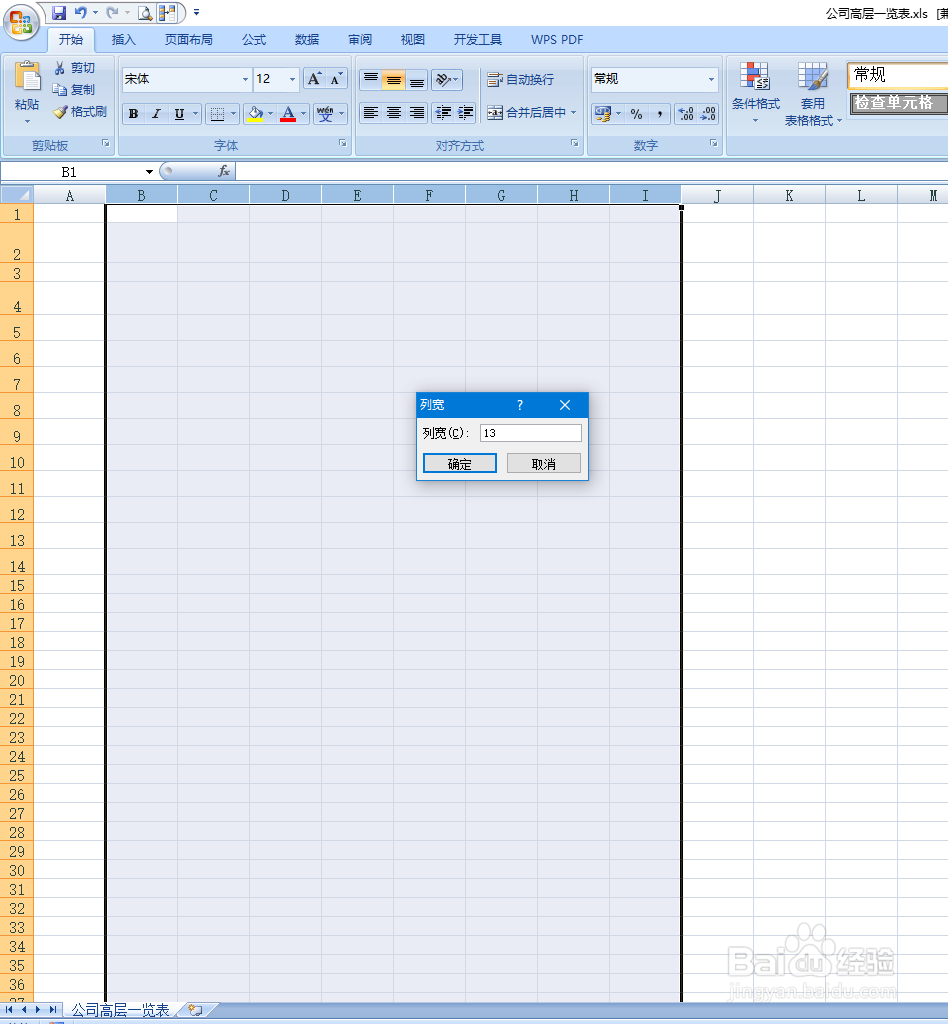Toggle bold formatting
This screenshot has width=948, height=1024.
tap(133, 114)
